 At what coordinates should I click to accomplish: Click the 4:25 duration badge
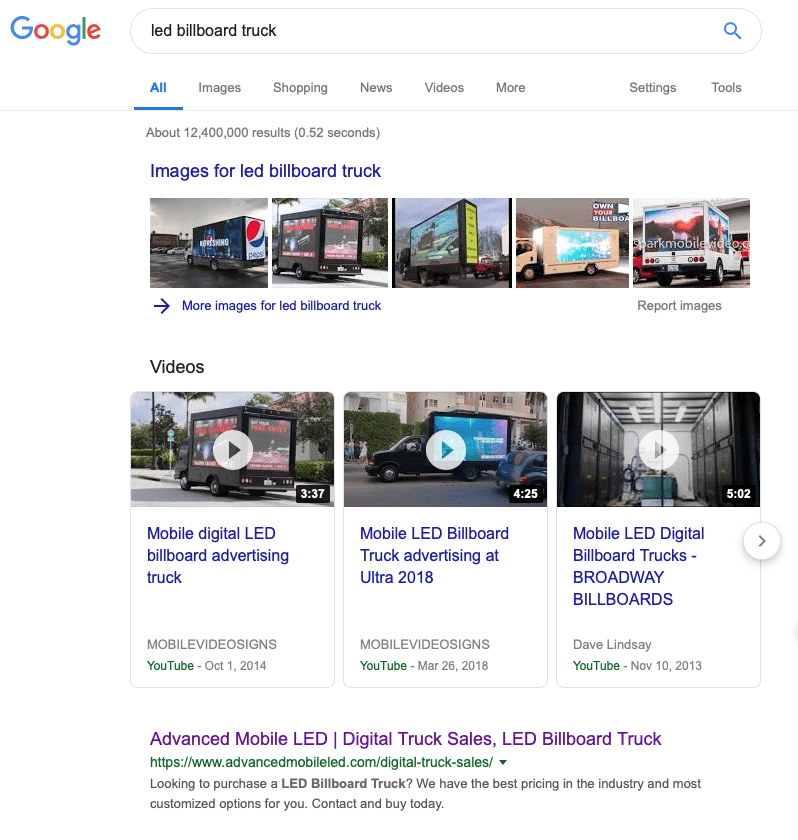click(525, 493)
